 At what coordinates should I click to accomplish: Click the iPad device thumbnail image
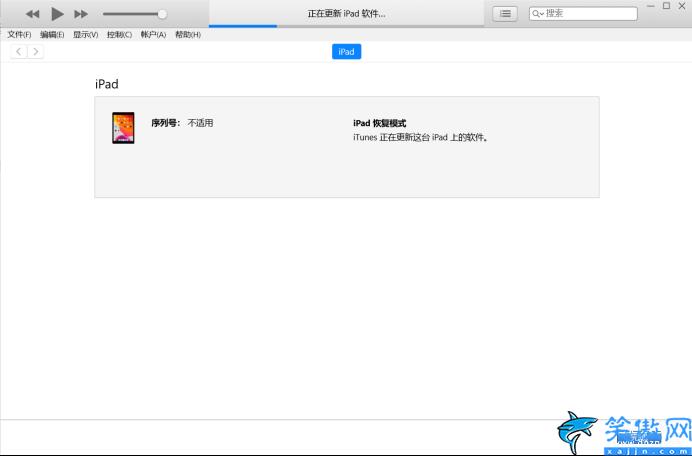pos(123,128)
